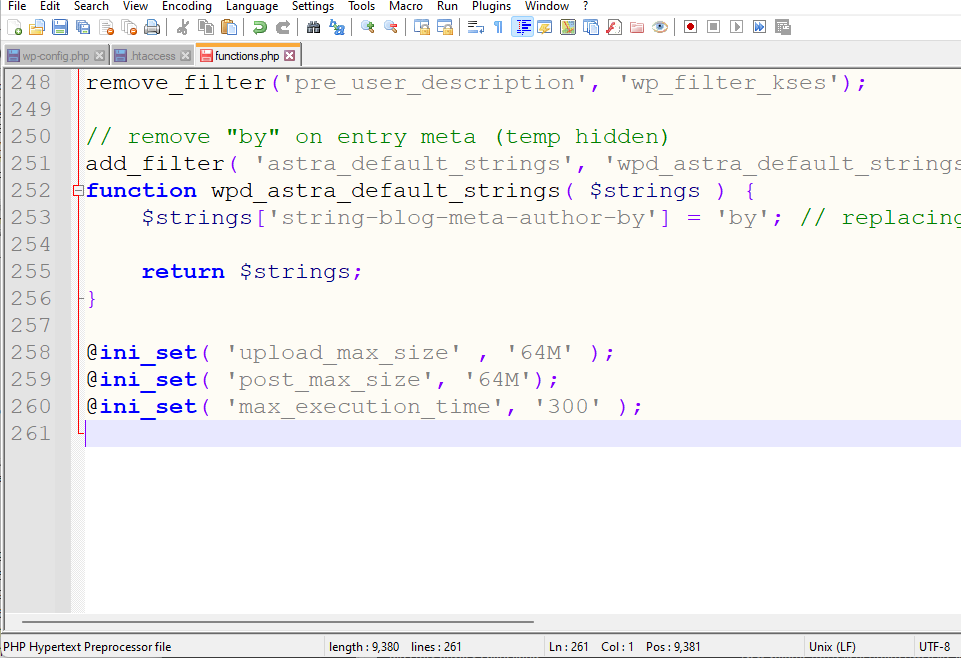The height and width of the screenshot is (658, 961).
Task: Open the Document List panel icon
Action: (591, 27)
